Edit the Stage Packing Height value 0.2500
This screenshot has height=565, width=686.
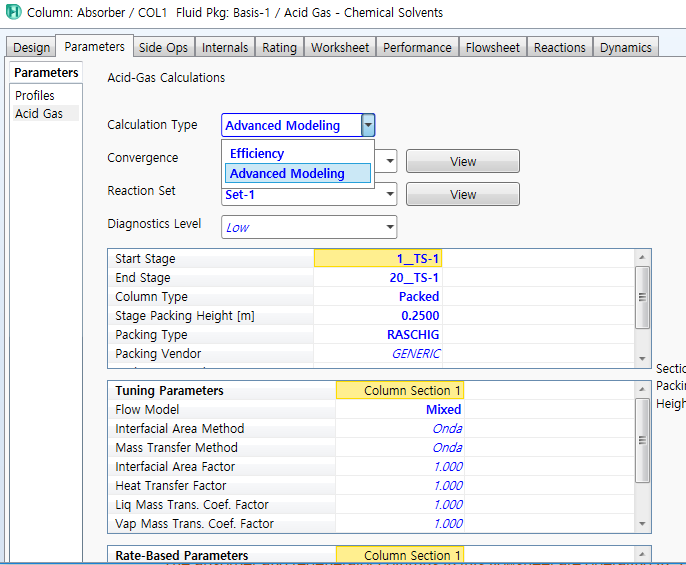point(378,316)
